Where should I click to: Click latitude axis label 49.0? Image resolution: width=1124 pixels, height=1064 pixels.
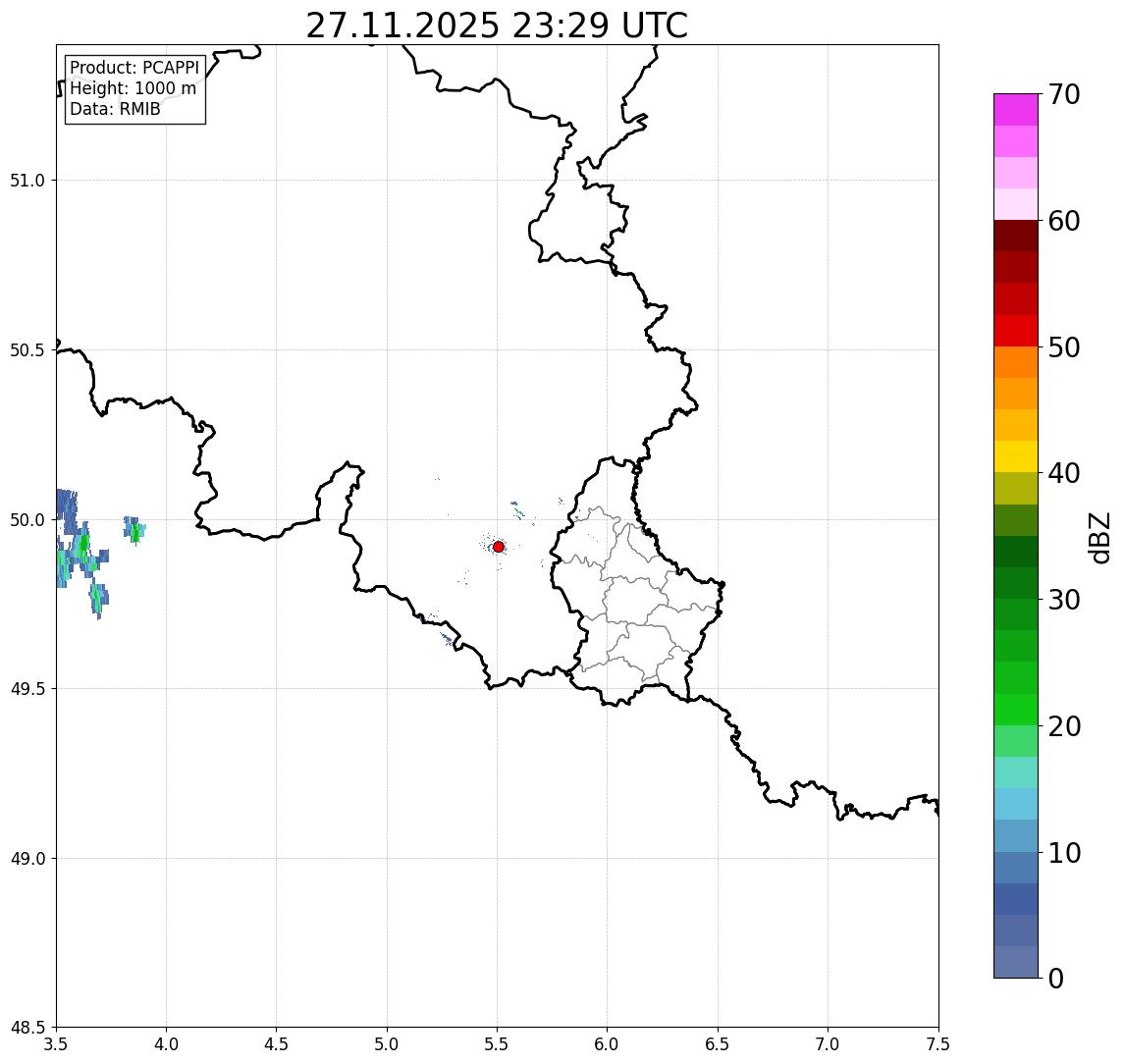(x=27, y=858)
